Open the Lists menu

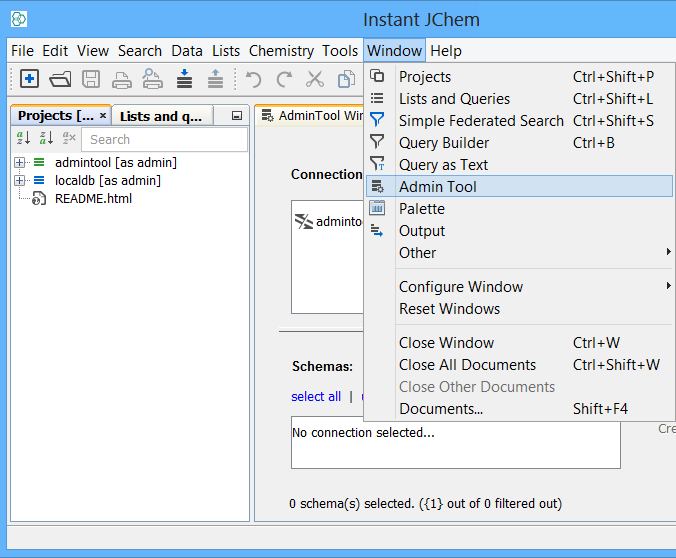point(226,51)
